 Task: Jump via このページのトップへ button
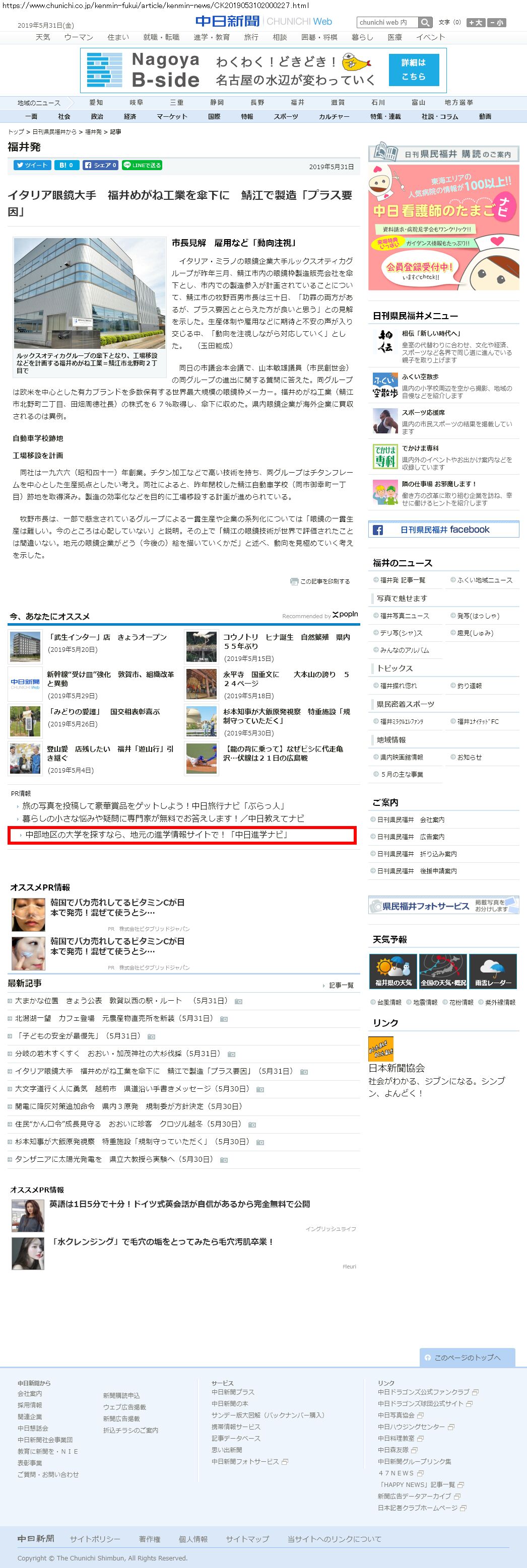click(467, 1358)
